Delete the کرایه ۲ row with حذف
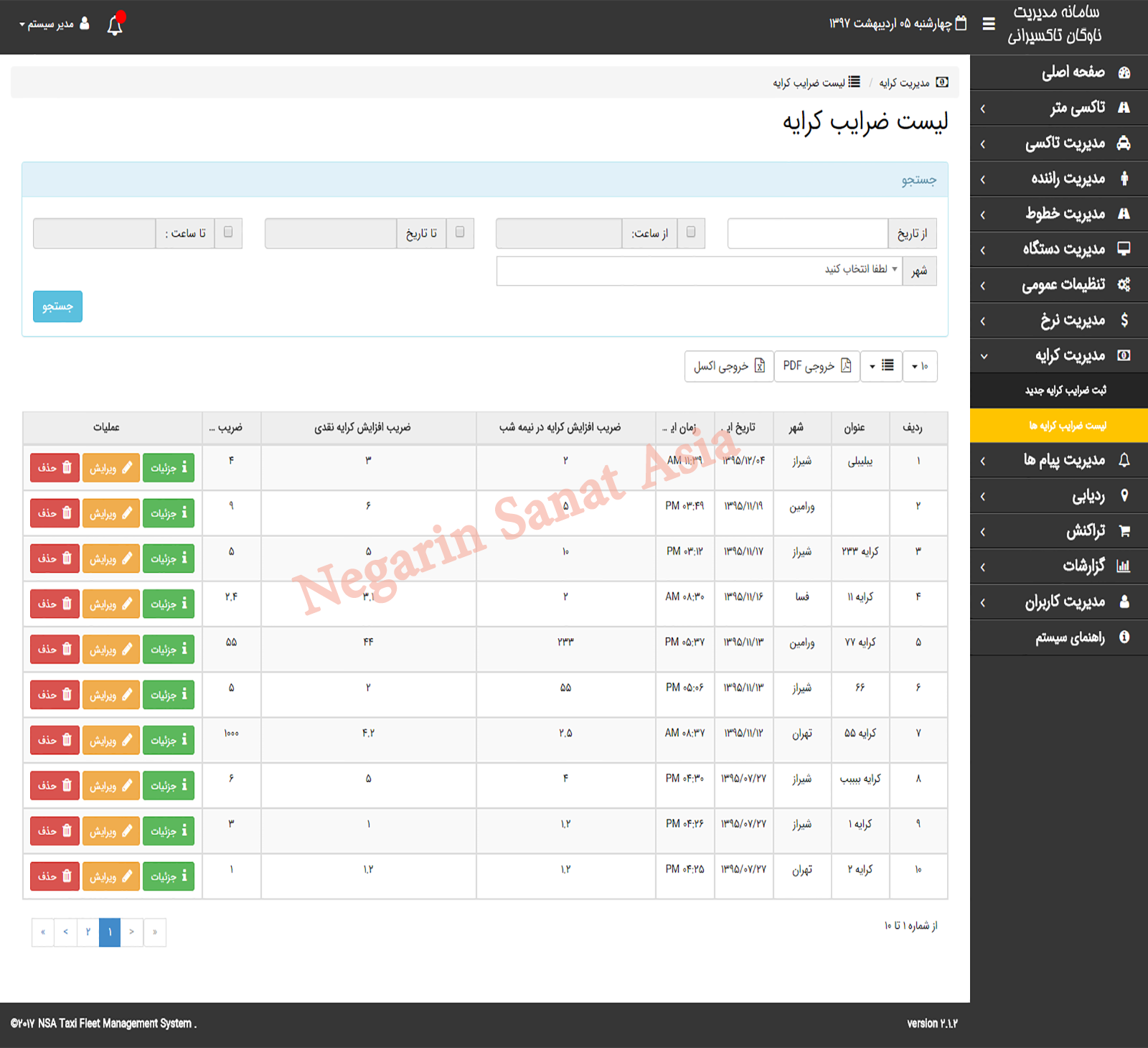 (55, 876)
